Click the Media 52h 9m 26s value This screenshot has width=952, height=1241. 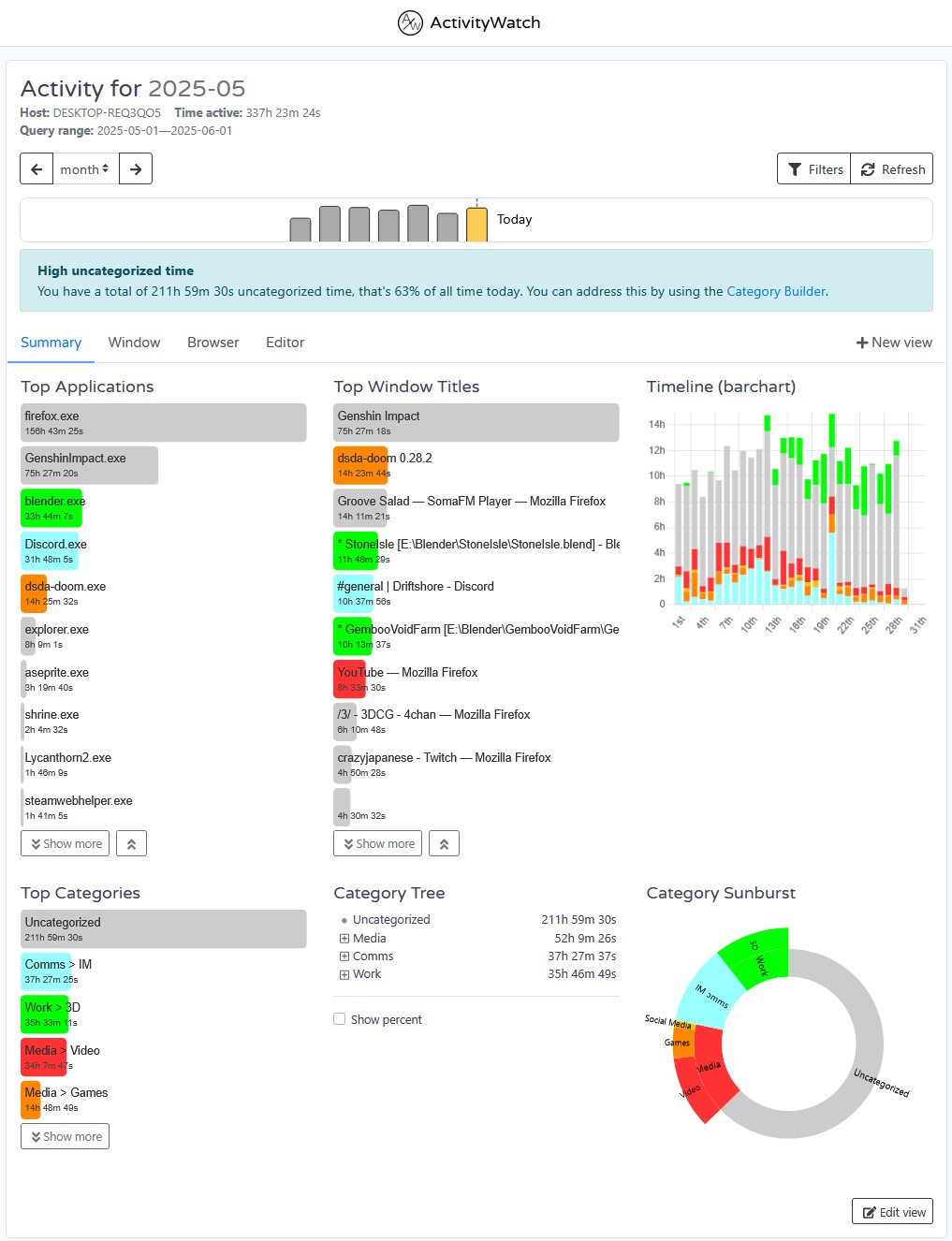click(585, 939)
